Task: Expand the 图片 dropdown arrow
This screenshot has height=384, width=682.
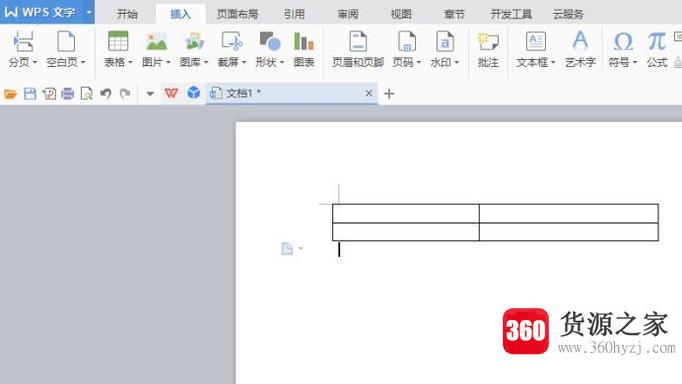Action: (x=168, y=63)
